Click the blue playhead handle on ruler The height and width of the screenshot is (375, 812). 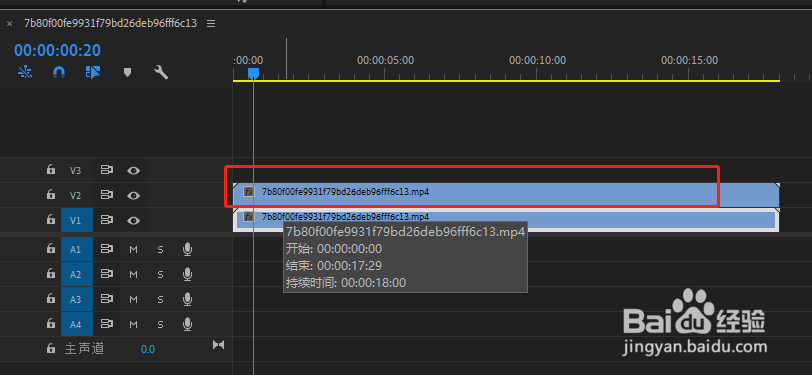253,74
